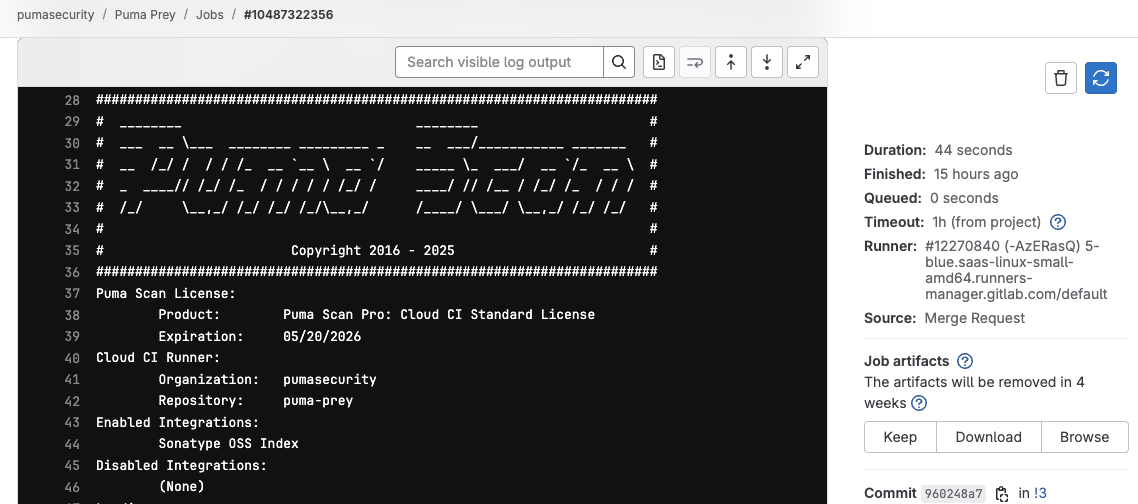
Task: Select 'Enabled Integrations:' log line
Action: [x=178, y=423]
